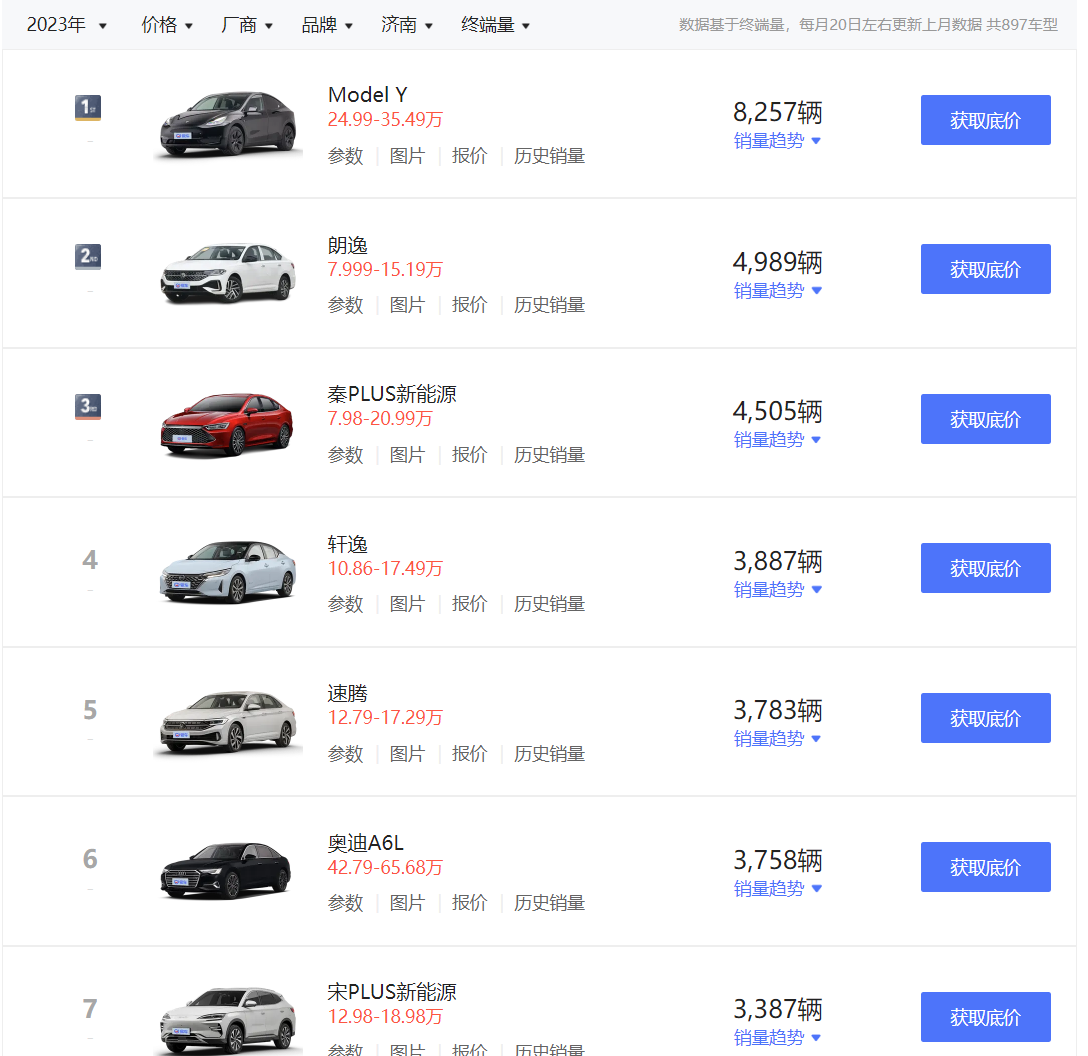Open 图片 link for 轩逸
1088x1056 pixels.
coord(407,604)
